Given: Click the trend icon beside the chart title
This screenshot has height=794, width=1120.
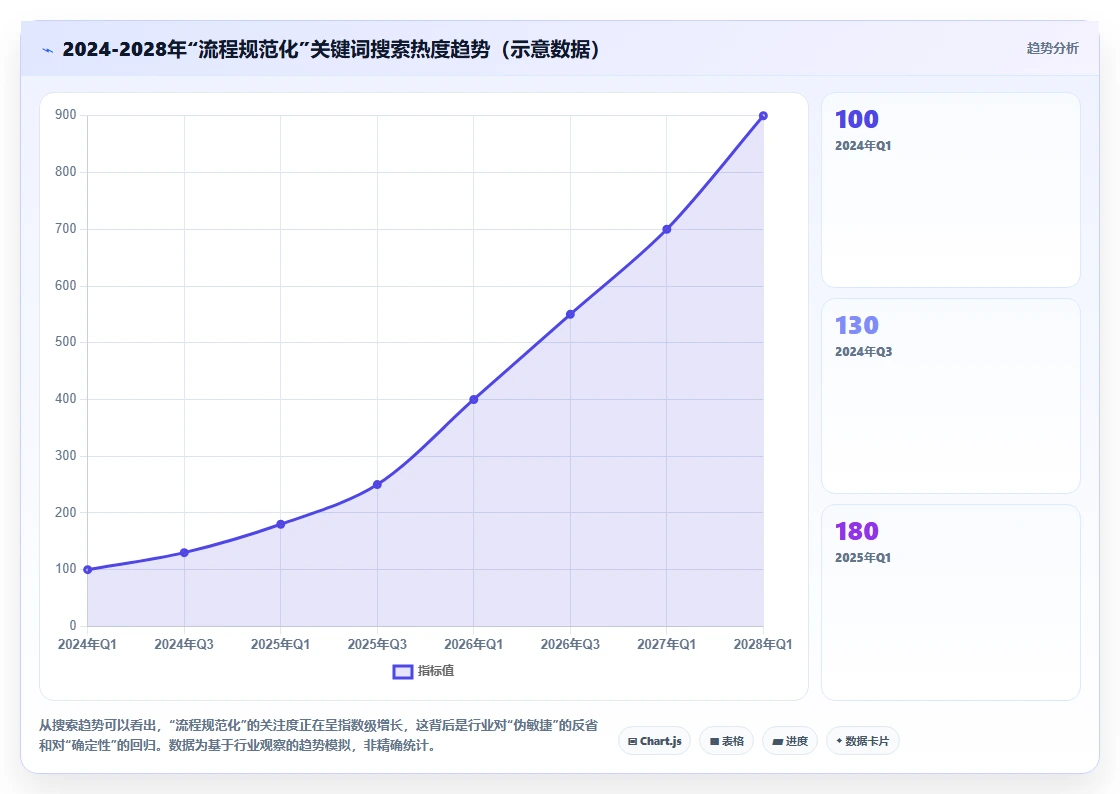Looking at the screenshot, I should click(48, 50).
